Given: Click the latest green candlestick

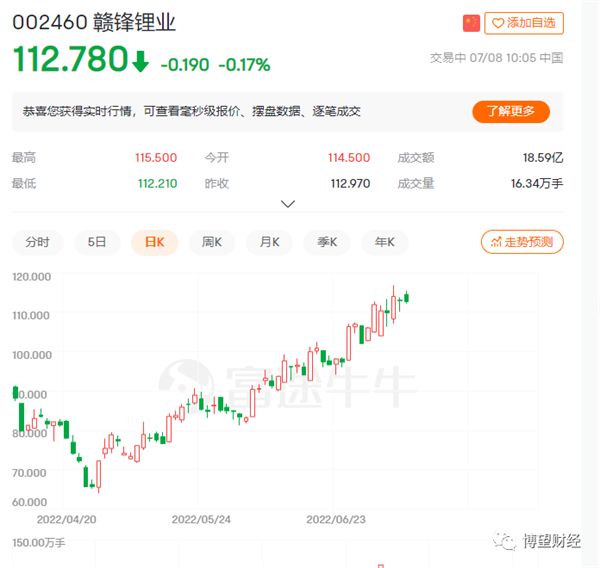Looking at the screenshot, I should coord(406,297).
